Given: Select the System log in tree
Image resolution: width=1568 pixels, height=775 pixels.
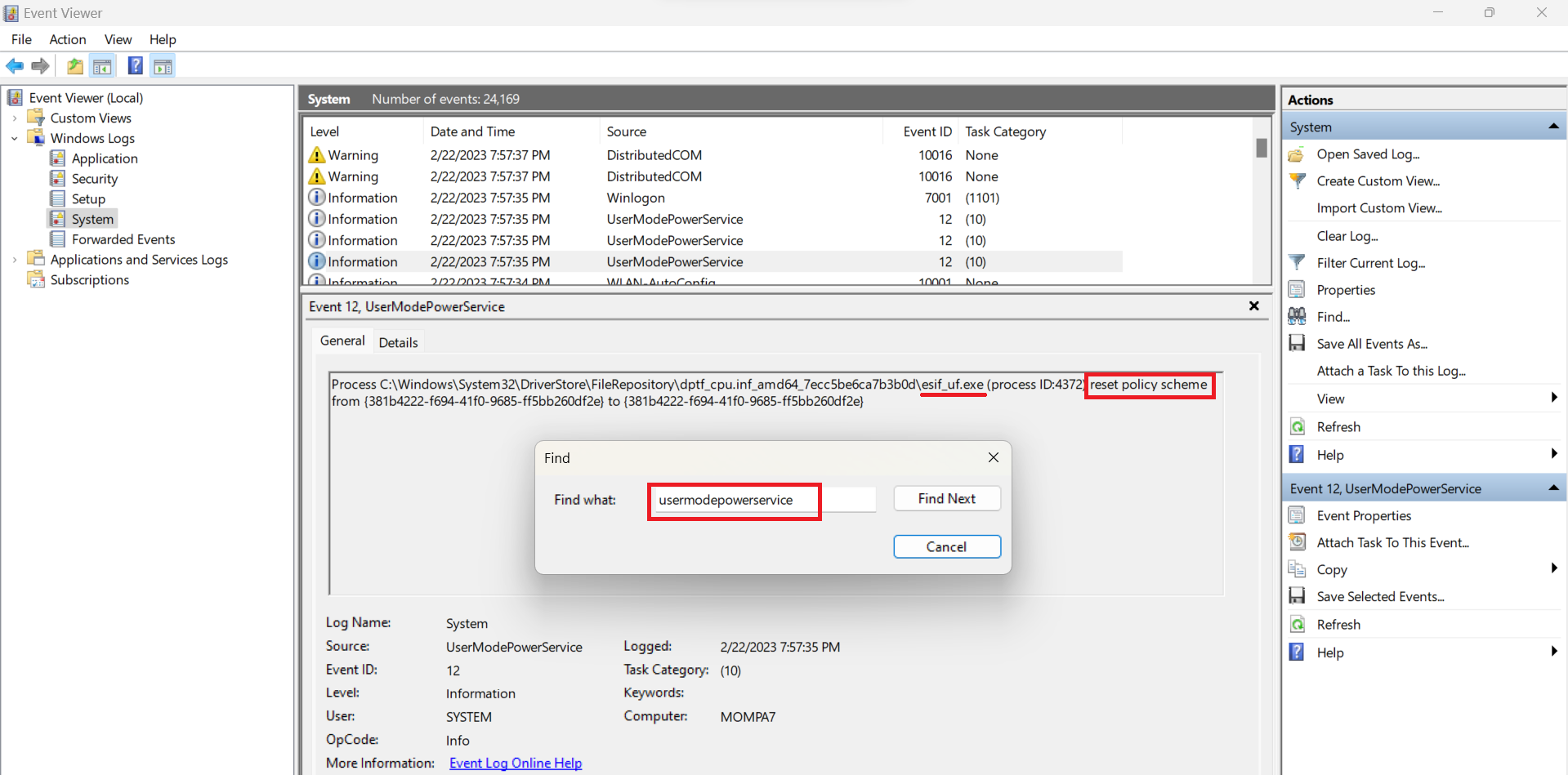Looking at the screenshot, I should (x=92, y=219).
